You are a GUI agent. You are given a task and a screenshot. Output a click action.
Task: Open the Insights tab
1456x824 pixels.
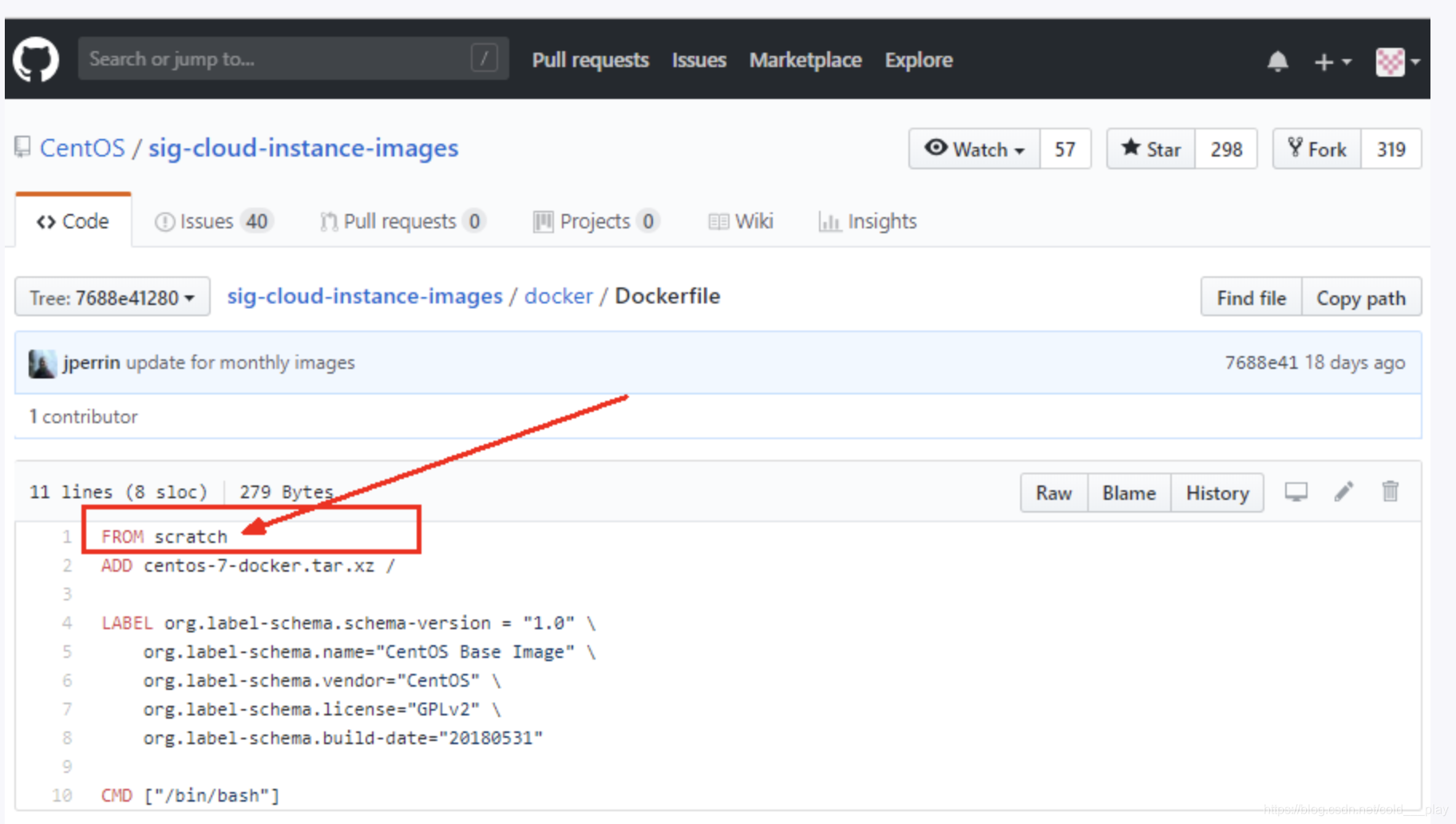(x=867, y=221)
